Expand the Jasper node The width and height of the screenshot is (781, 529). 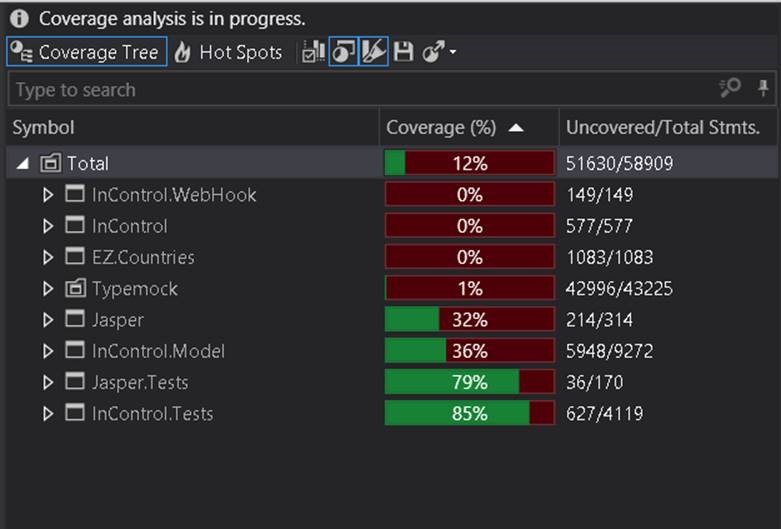click(48, 320)
